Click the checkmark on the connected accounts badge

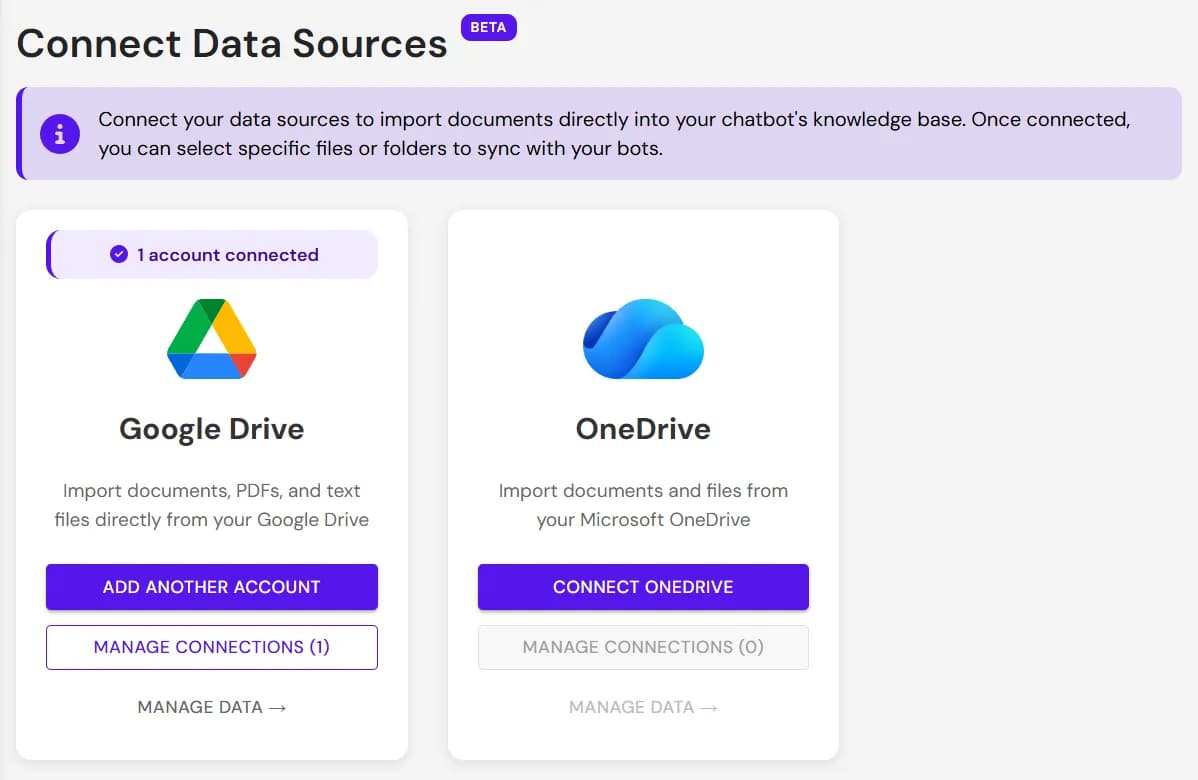tap(121, 254)
